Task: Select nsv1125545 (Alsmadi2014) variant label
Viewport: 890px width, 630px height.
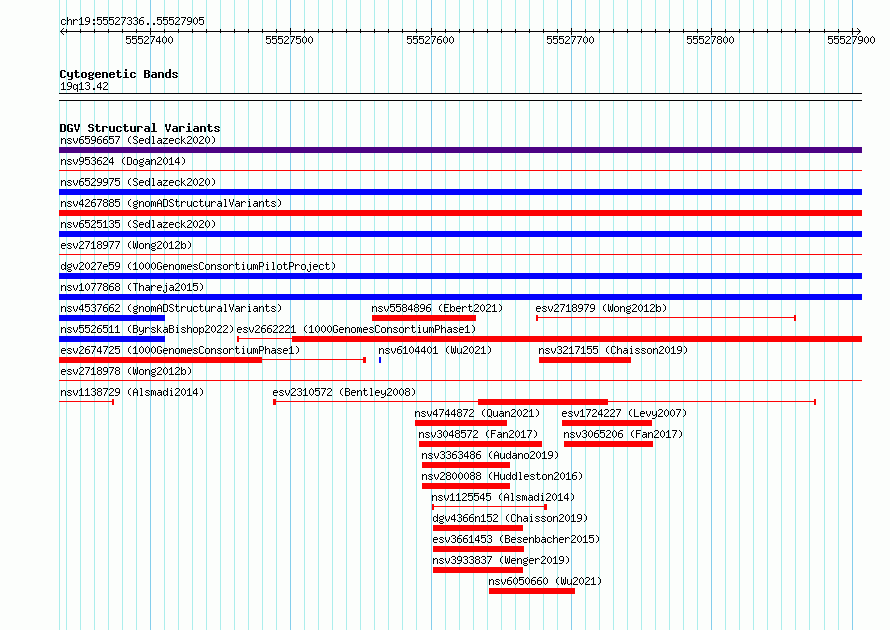Action: click(503, 497)
